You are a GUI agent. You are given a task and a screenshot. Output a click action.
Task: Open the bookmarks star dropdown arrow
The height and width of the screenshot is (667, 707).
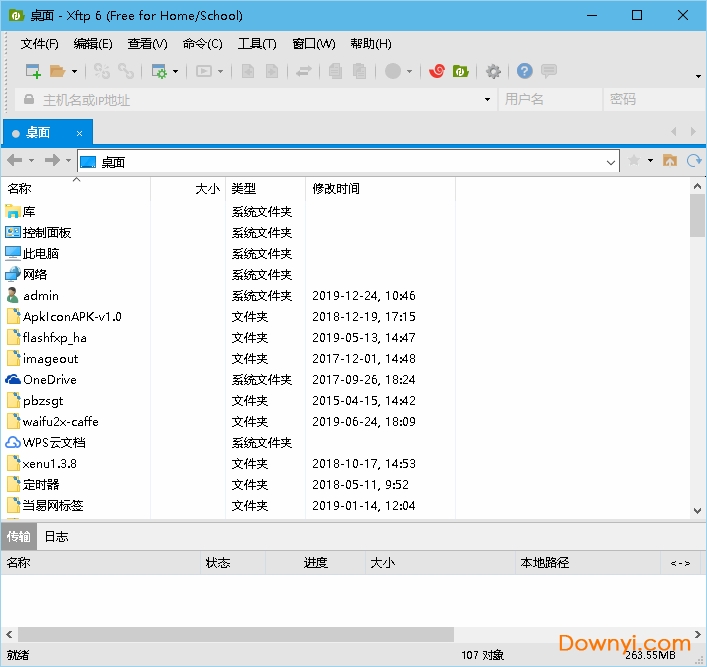pos(650,161)
